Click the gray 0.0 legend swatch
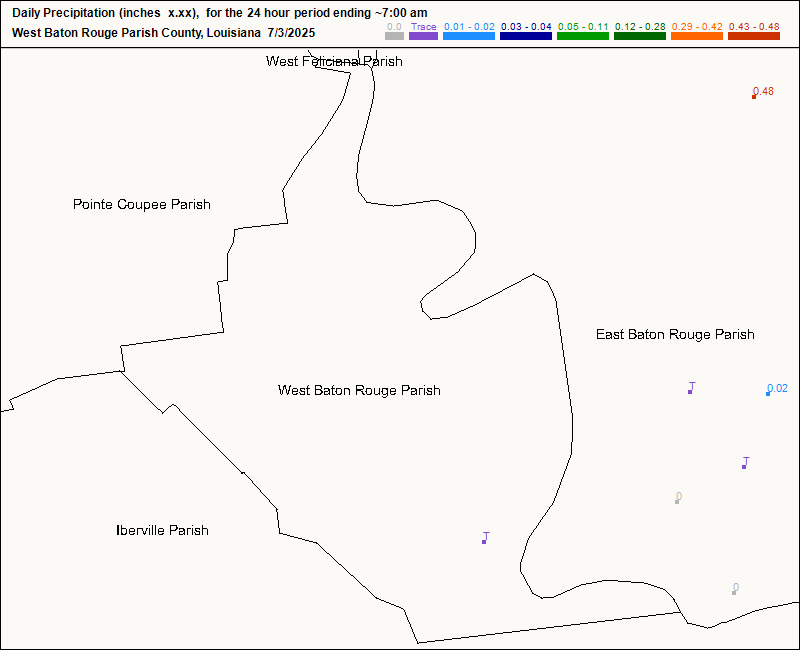 coord(394,36)
